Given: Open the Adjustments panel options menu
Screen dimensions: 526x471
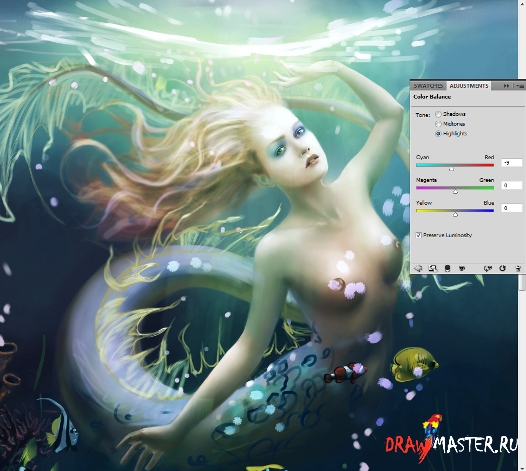Looking at the screenshot, I should (520, 86).
